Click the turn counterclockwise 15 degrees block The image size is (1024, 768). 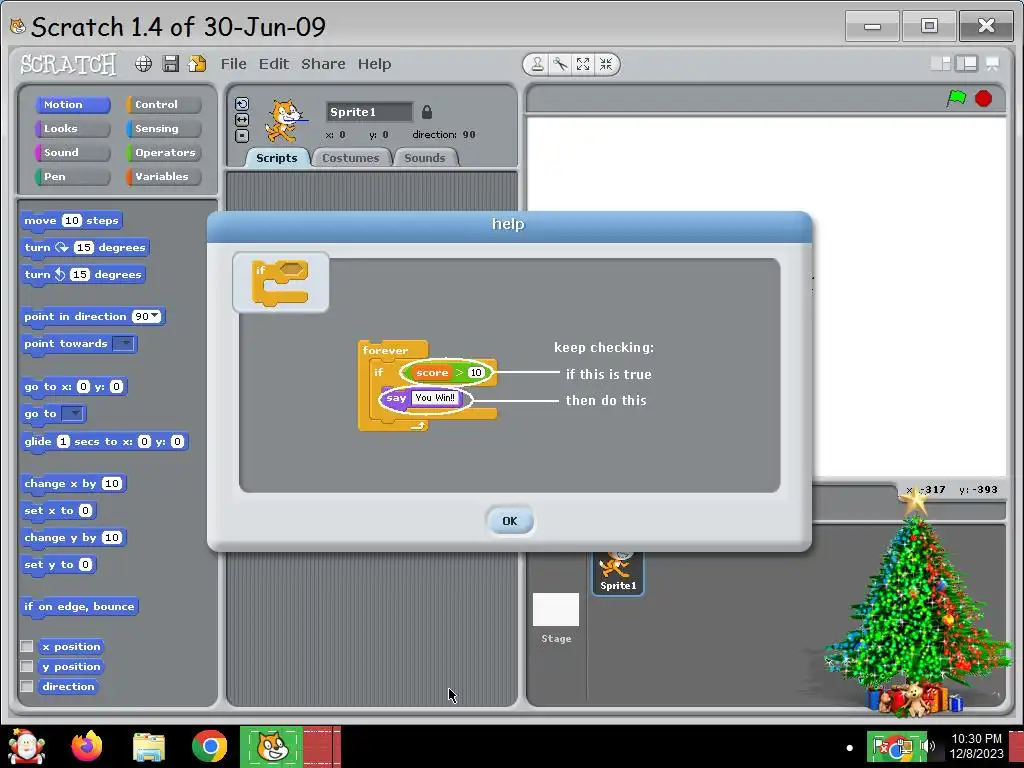coord(83,274)
